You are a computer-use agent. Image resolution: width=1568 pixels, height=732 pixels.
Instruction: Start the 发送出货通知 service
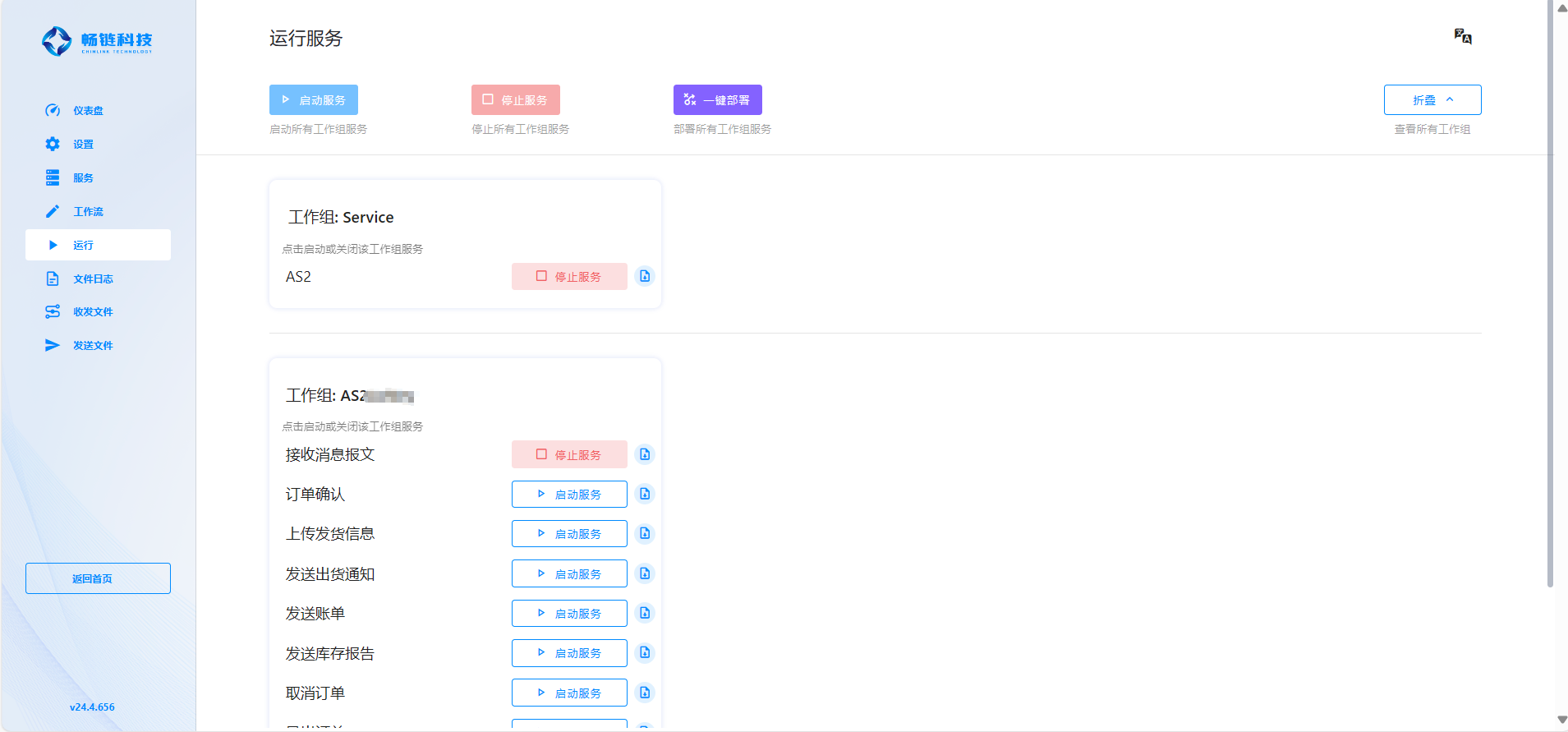tap(569, 573)
